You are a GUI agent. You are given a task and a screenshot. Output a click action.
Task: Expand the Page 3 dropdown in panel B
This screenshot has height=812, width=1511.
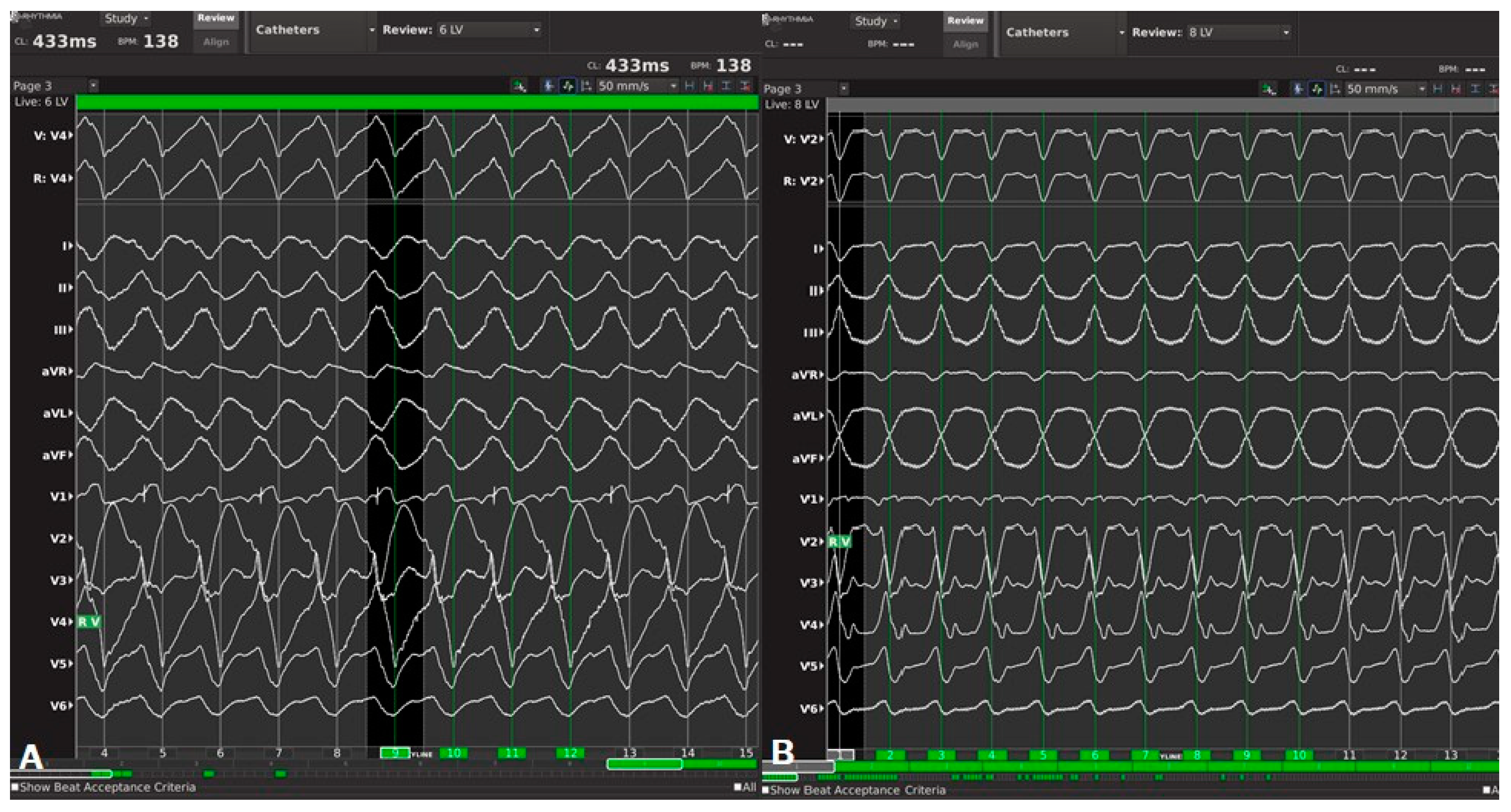(x=843, y=88)
